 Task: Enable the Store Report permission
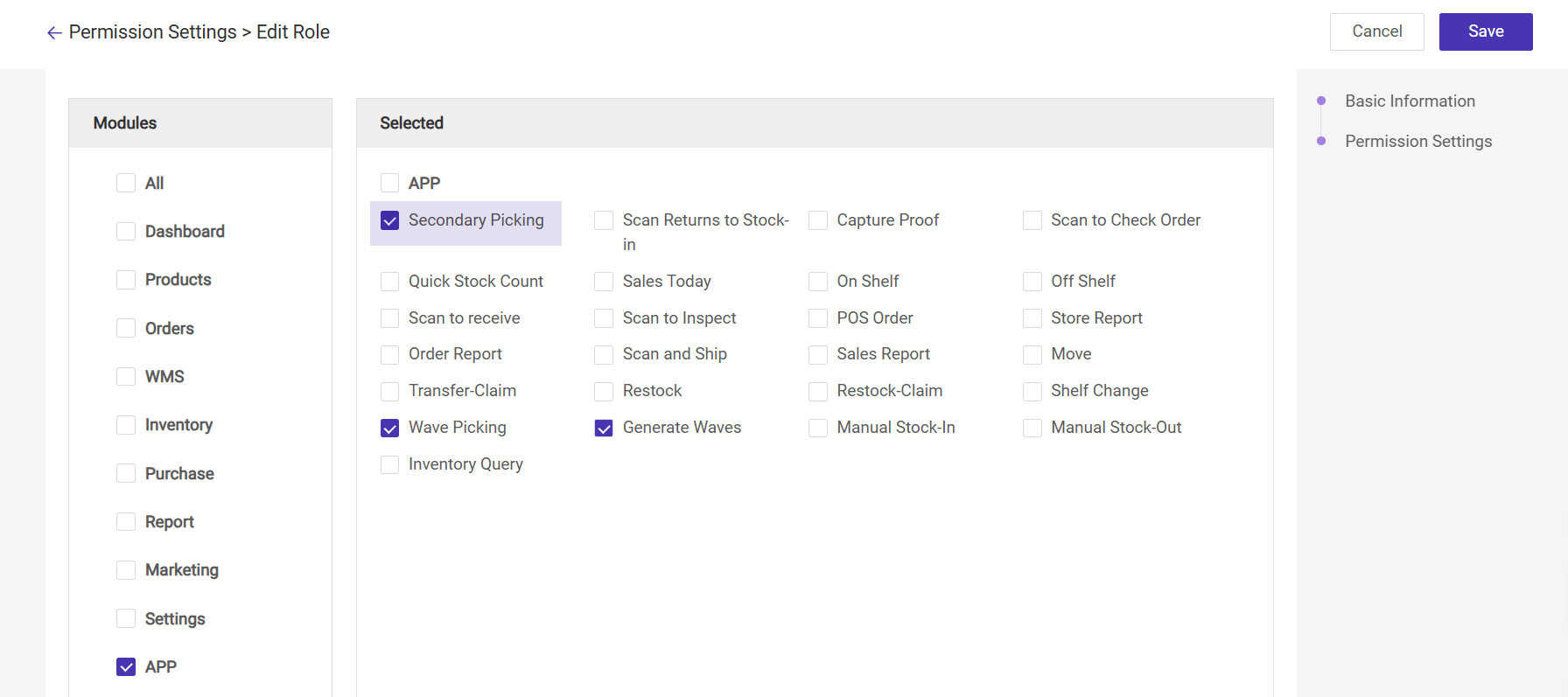1032,318
